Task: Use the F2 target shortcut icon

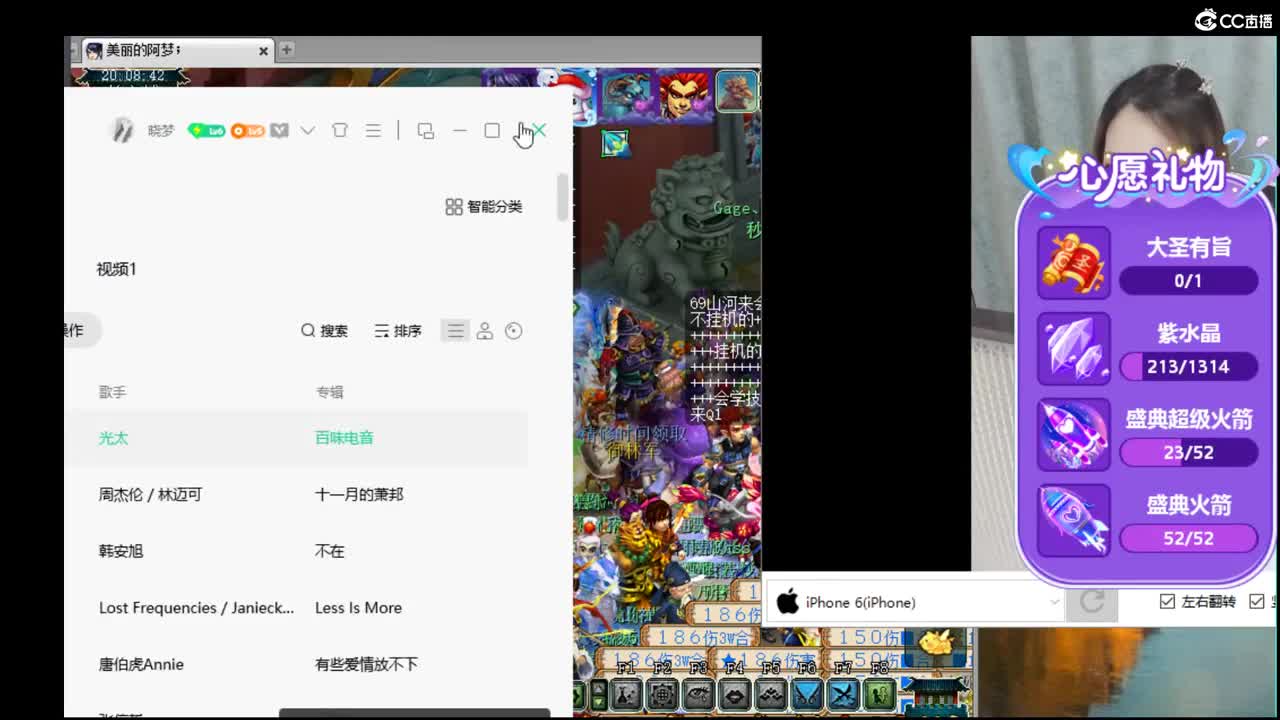Action: tap(663, 694)
